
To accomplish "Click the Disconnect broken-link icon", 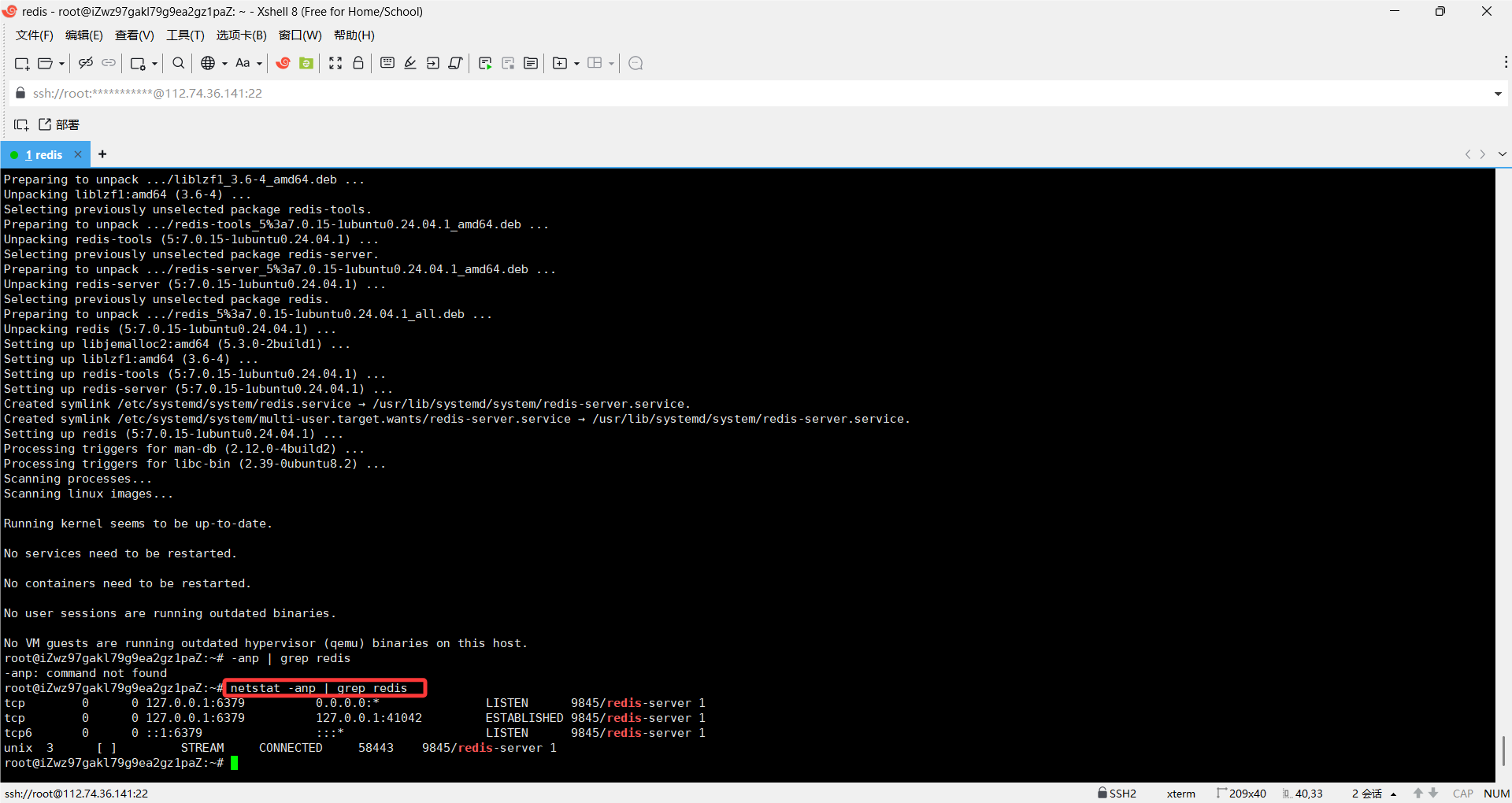I will [86, 63].
